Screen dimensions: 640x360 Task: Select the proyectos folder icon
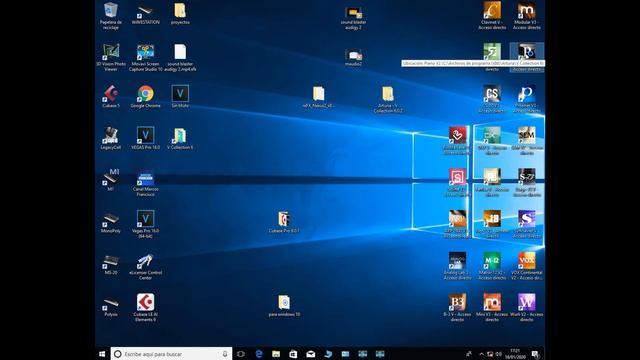click(x=180, y=13)
